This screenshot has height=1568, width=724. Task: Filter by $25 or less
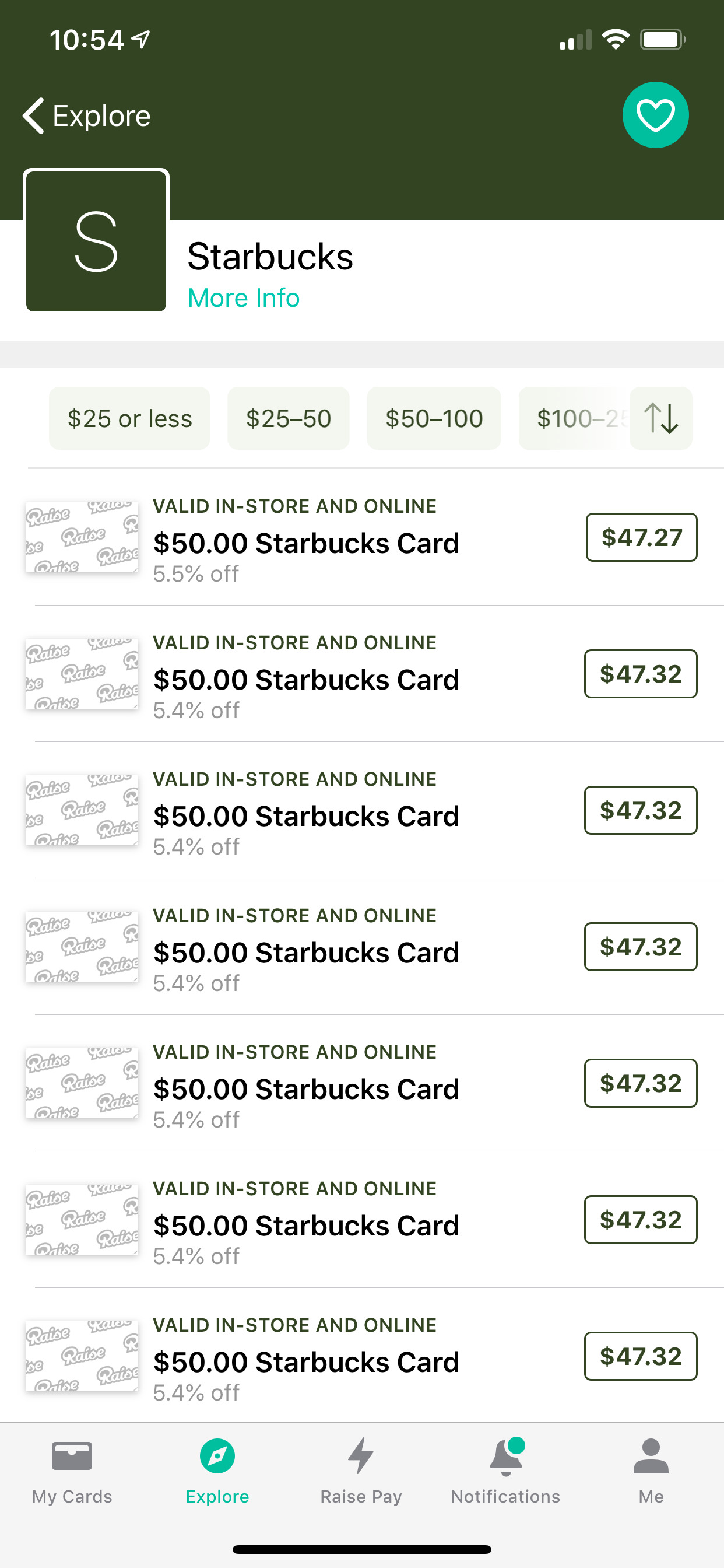tap(129, 418)
